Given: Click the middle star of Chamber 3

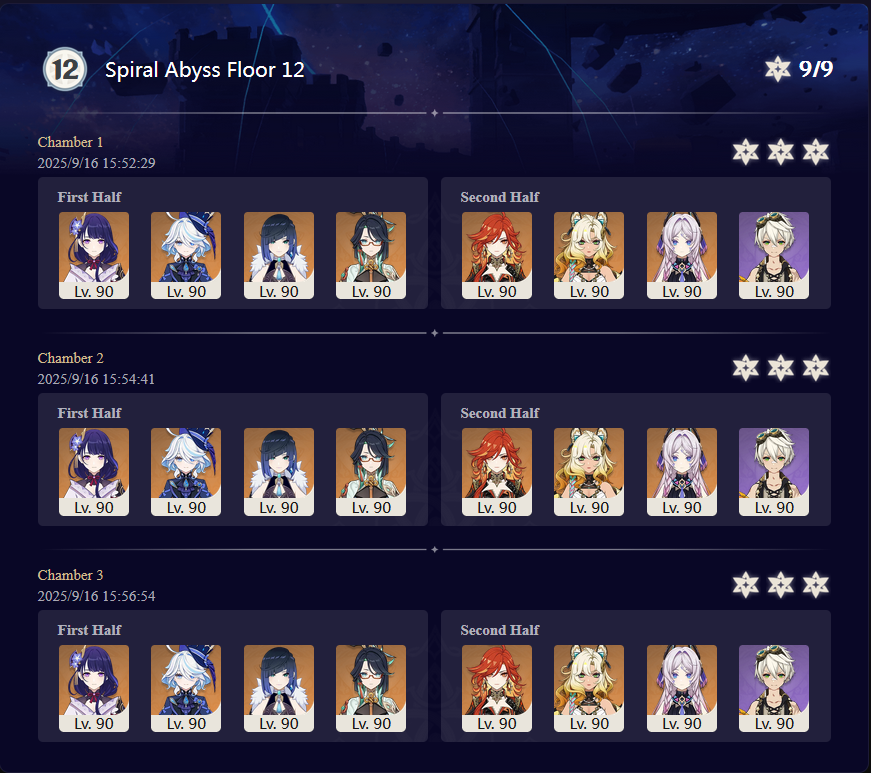Looking at the screenshot, I should [x=780, y=585].
